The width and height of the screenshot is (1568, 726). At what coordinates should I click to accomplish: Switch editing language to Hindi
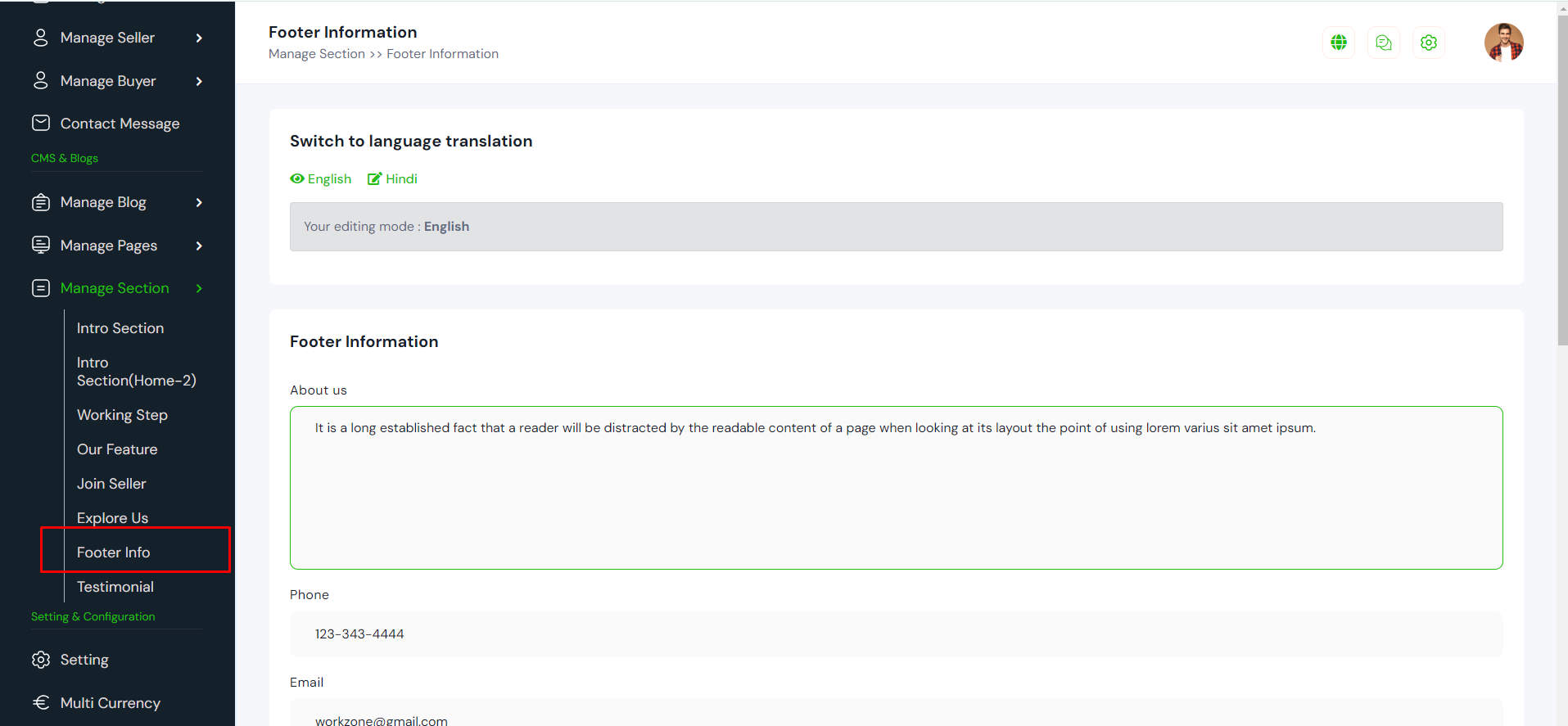(393, 179)
